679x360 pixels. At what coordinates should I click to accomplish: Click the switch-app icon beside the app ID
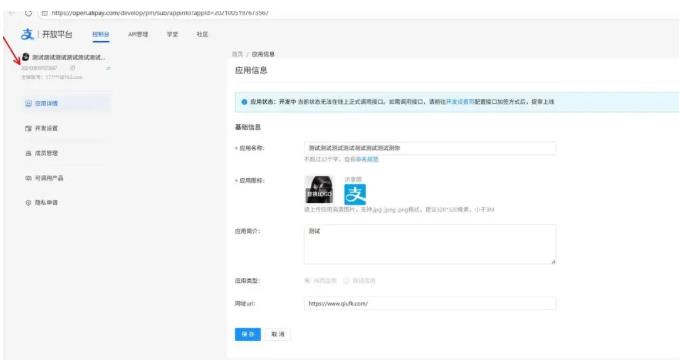coord(108,68)
